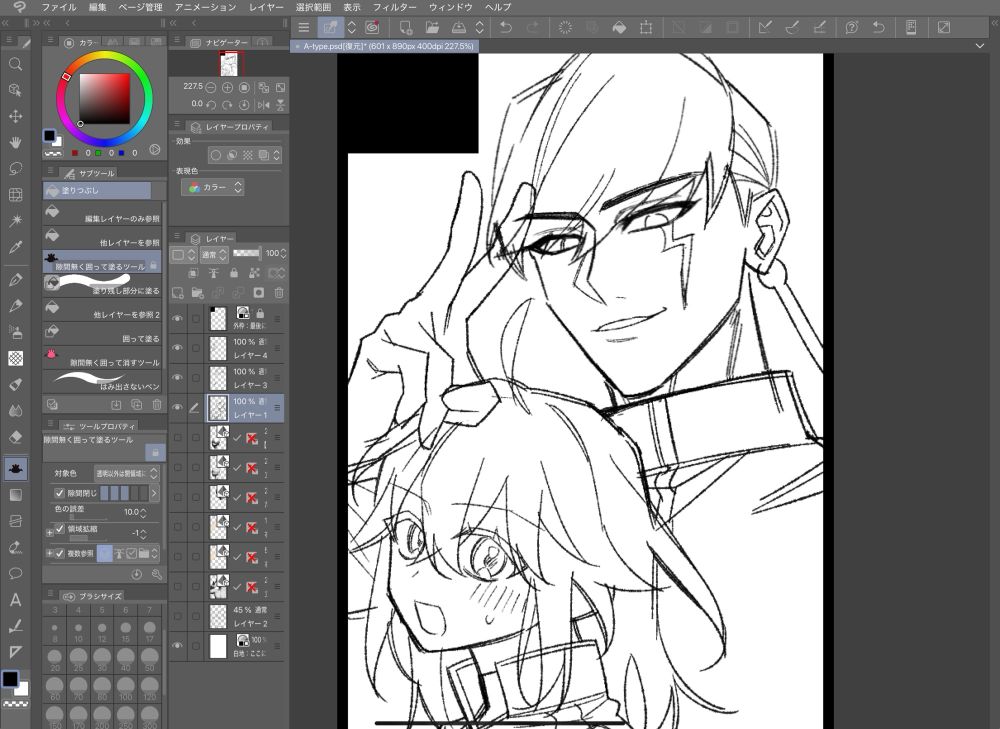The image size is (1000, 729).
Task: Select the 他レイヤーを参照 sub tool
Action: coord(102,237)
